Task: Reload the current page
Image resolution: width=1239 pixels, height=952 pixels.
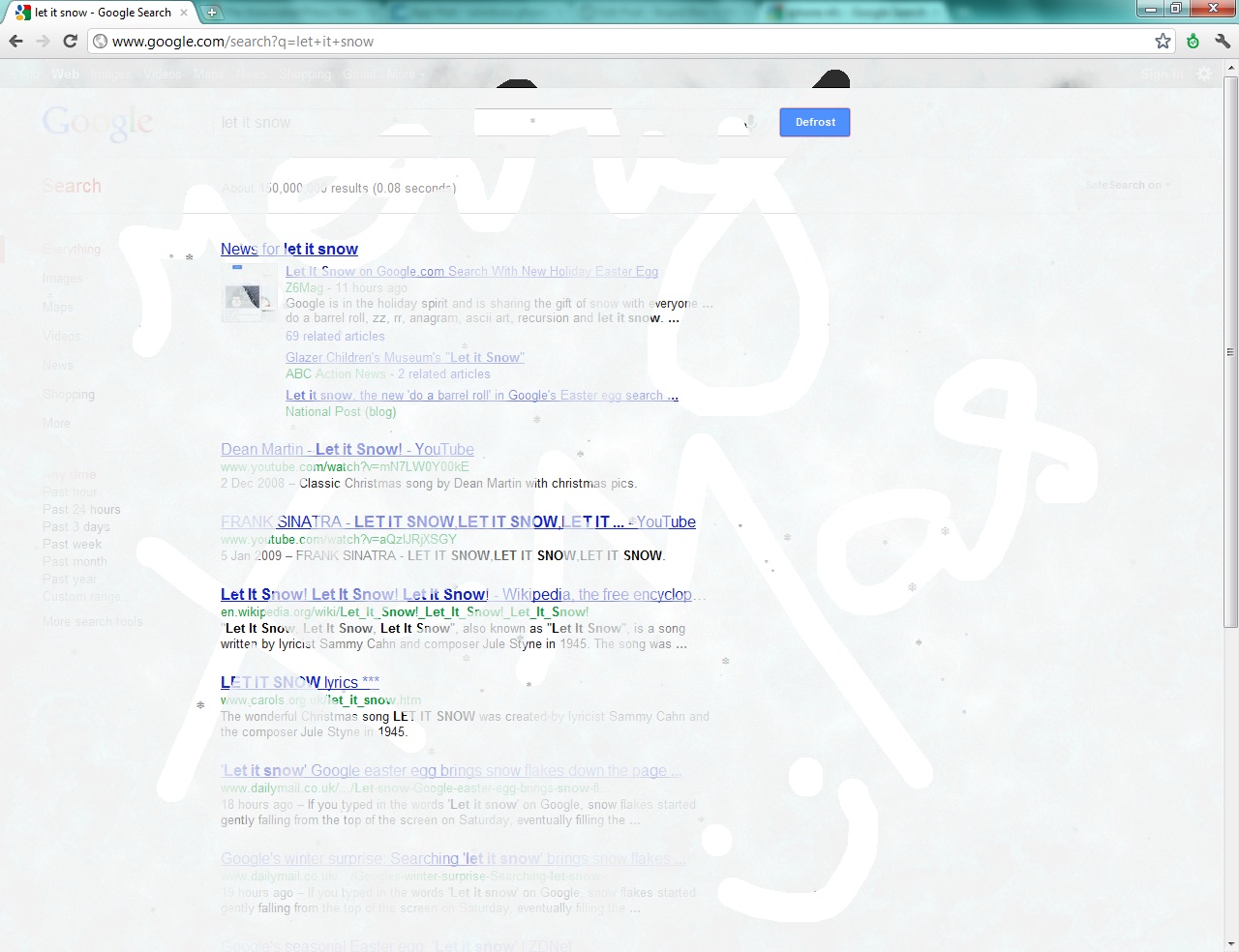Action: tap(70, 42)
